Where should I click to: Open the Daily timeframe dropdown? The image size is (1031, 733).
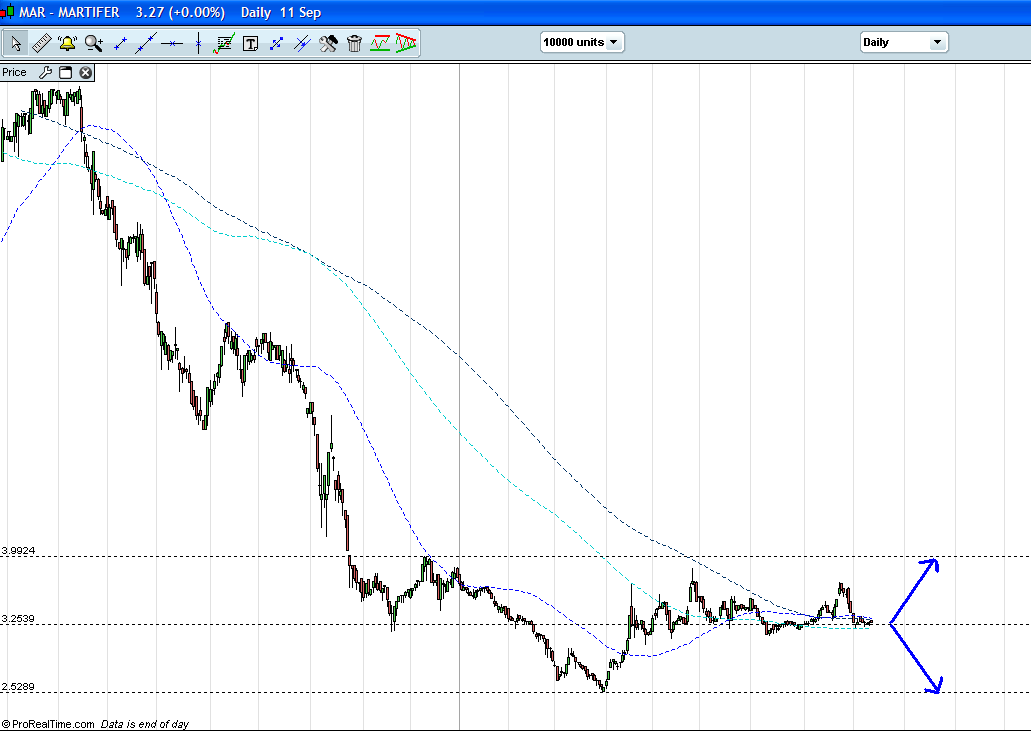[x=903, y=42]
